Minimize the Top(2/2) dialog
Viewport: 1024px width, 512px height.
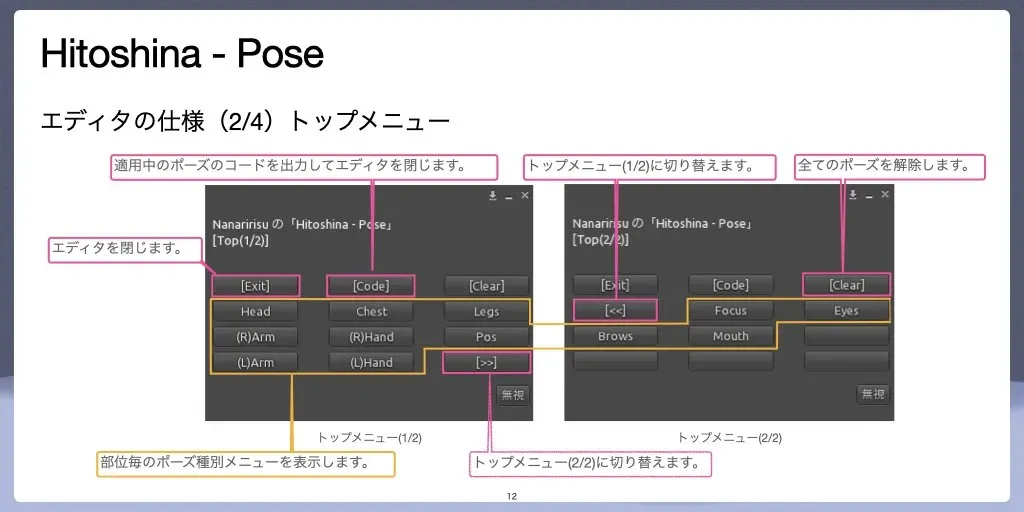pyautogui.click(x=869, y=195)
